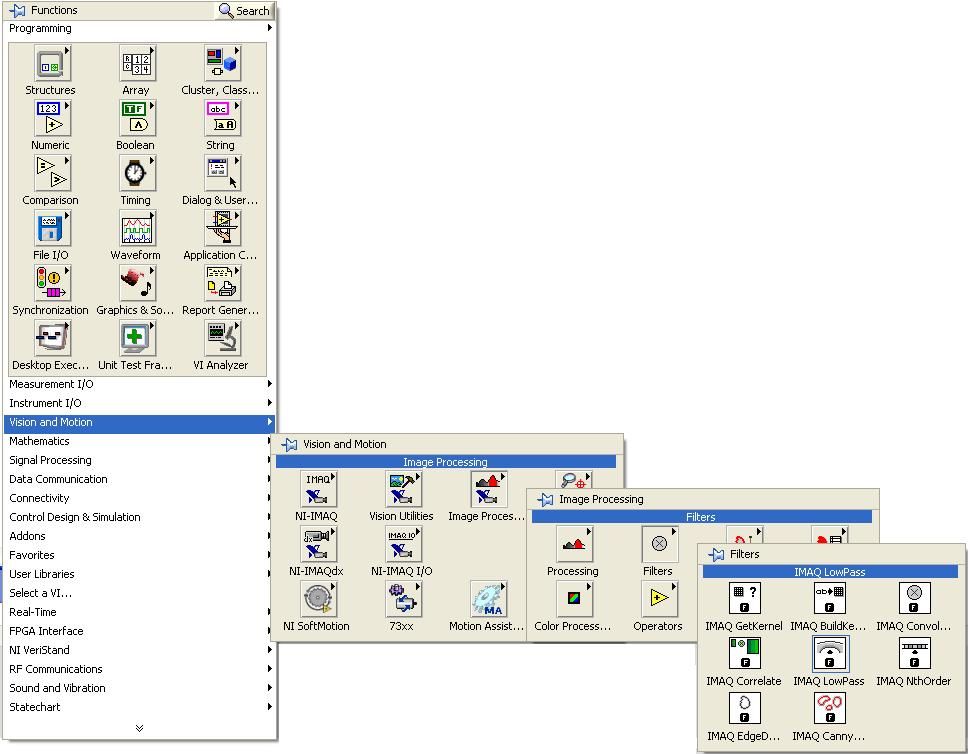Select the Boolean palette icon
970x754 pixels.
137,118
